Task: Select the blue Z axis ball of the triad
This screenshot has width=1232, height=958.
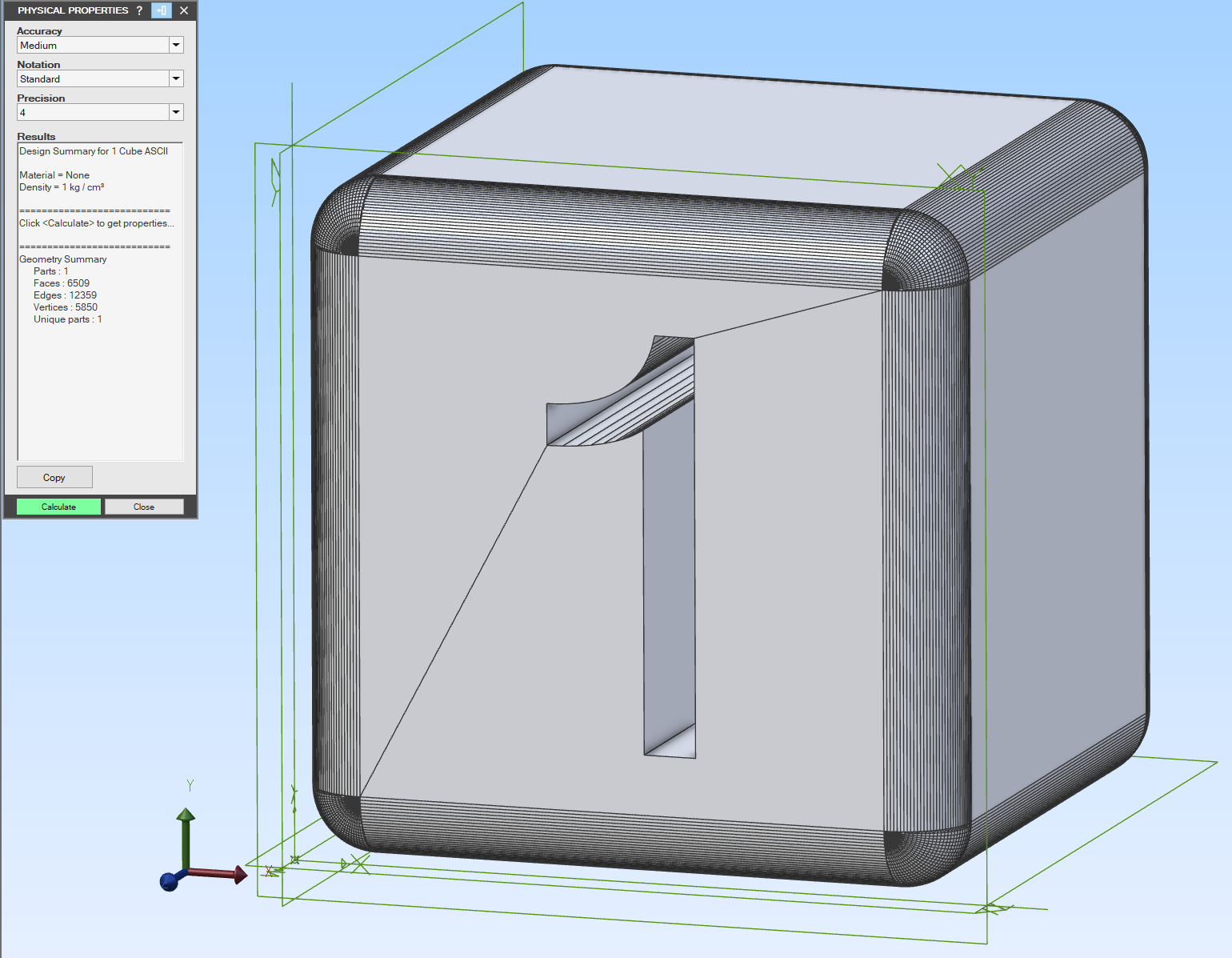Action: pos(169,882)
